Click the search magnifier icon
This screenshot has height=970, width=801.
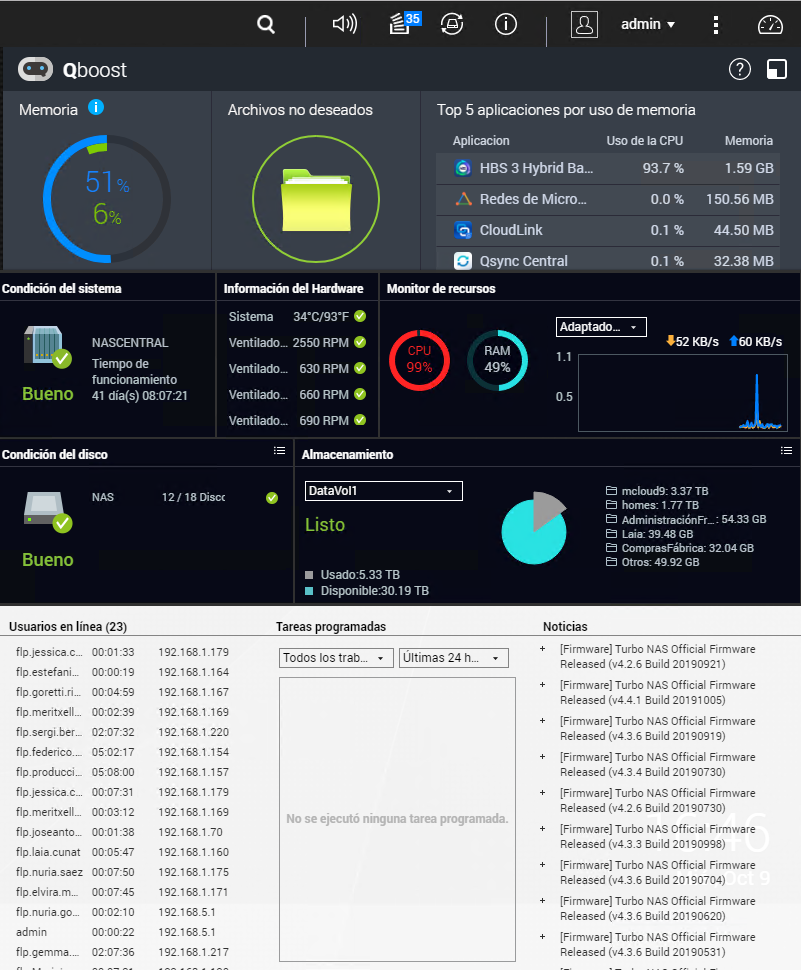[x=266, y=25]
